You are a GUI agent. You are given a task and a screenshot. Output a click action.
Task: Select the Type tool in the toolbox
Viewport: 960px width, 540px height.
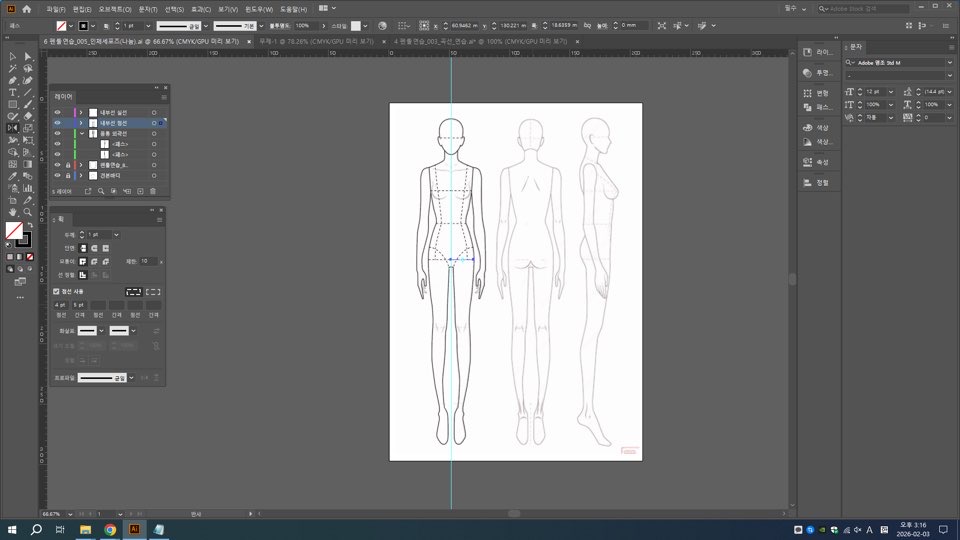coord(12,92)
